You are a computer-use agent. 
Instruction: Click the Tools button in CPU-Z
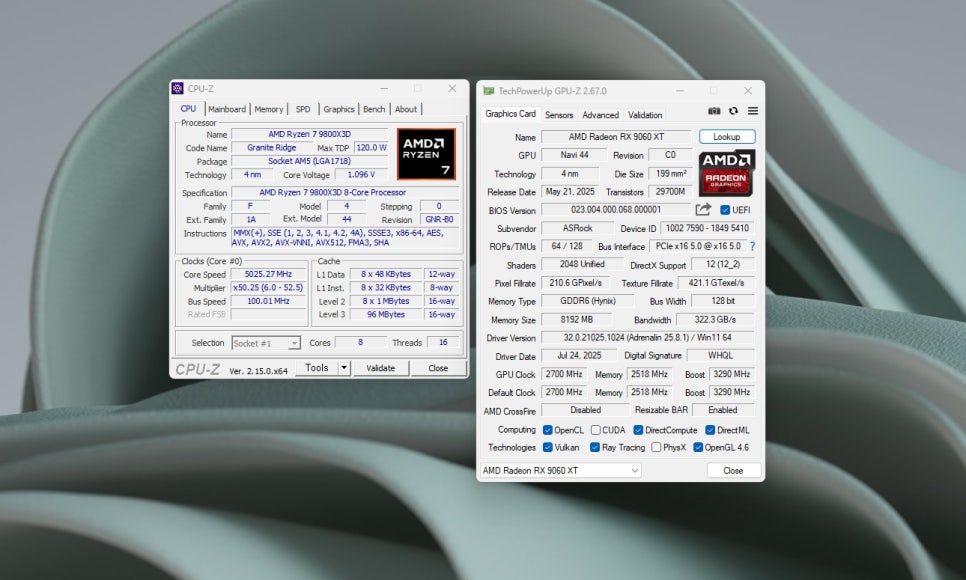317,368
